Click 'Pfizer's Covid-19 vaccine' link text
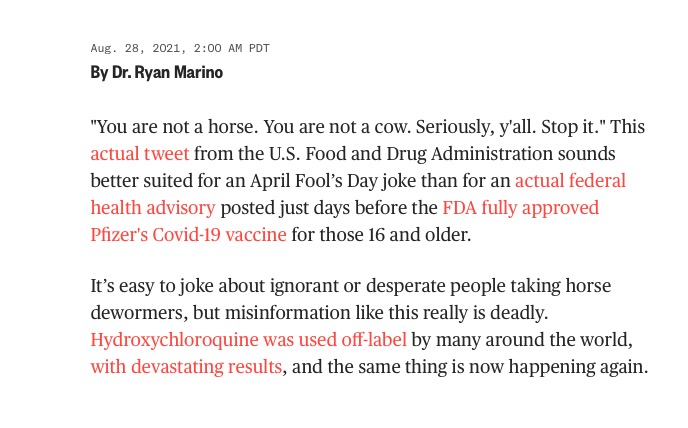This screenshot has width=688, height=428. point(188,235)
